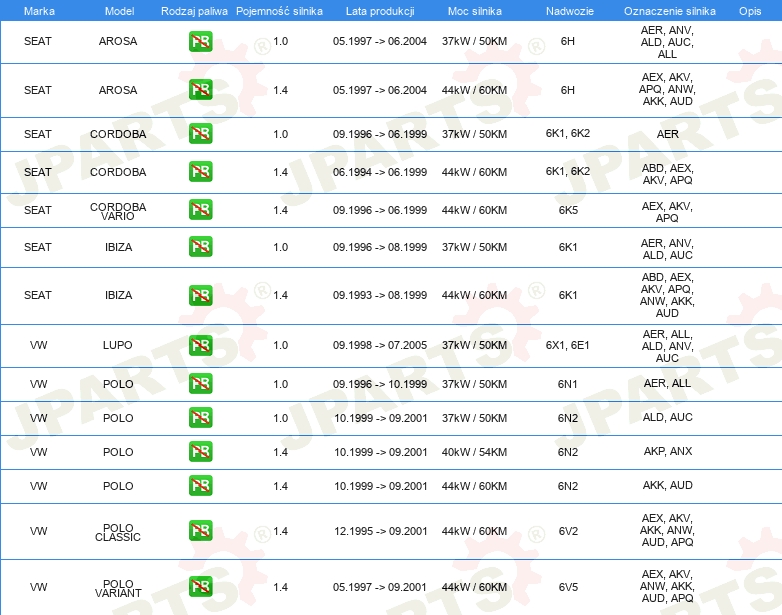Click the fuel icon in SEAT AROSA 1.4 row
Viewport: 782px width, 615px height.
200,90
